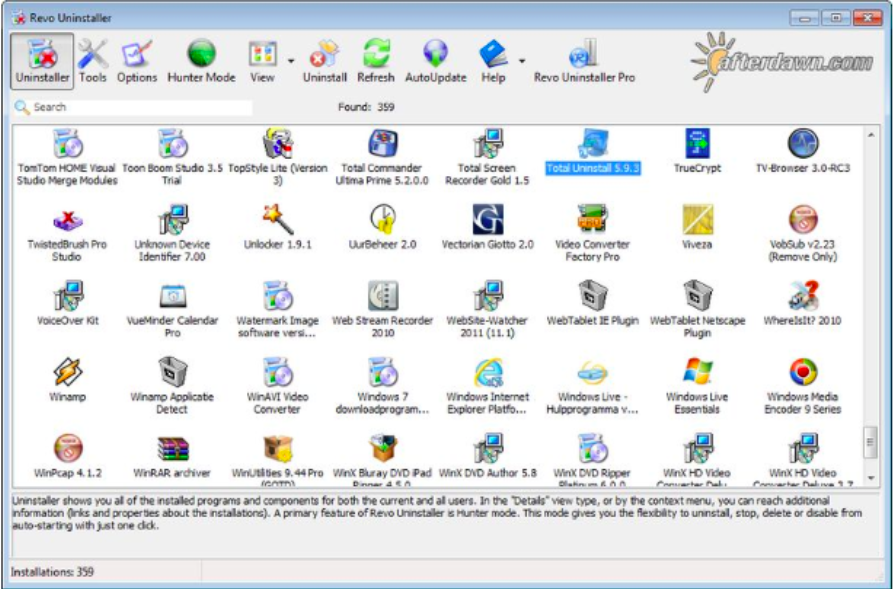Open the afterdawn.com logo link

click(782, 61)
